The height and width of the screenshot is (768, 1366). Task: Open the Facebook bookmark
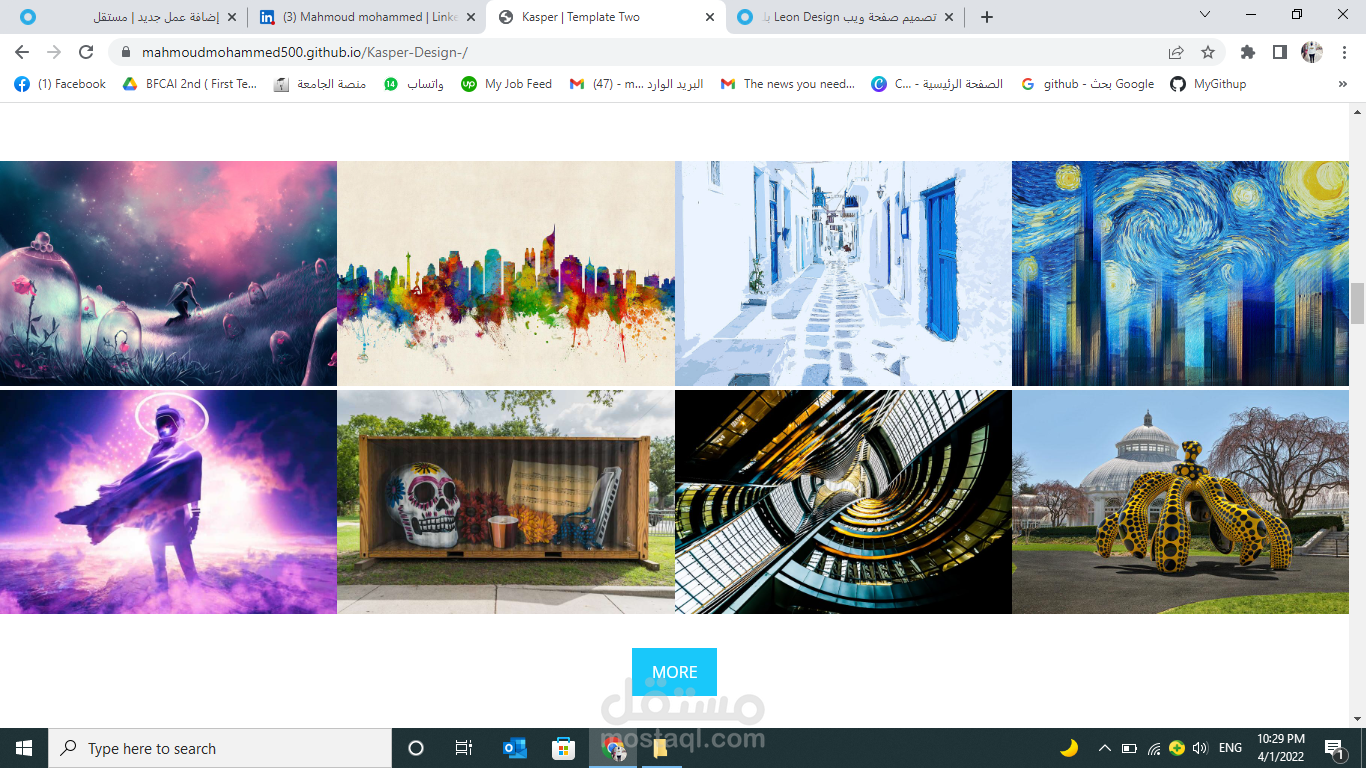point(60,84)
